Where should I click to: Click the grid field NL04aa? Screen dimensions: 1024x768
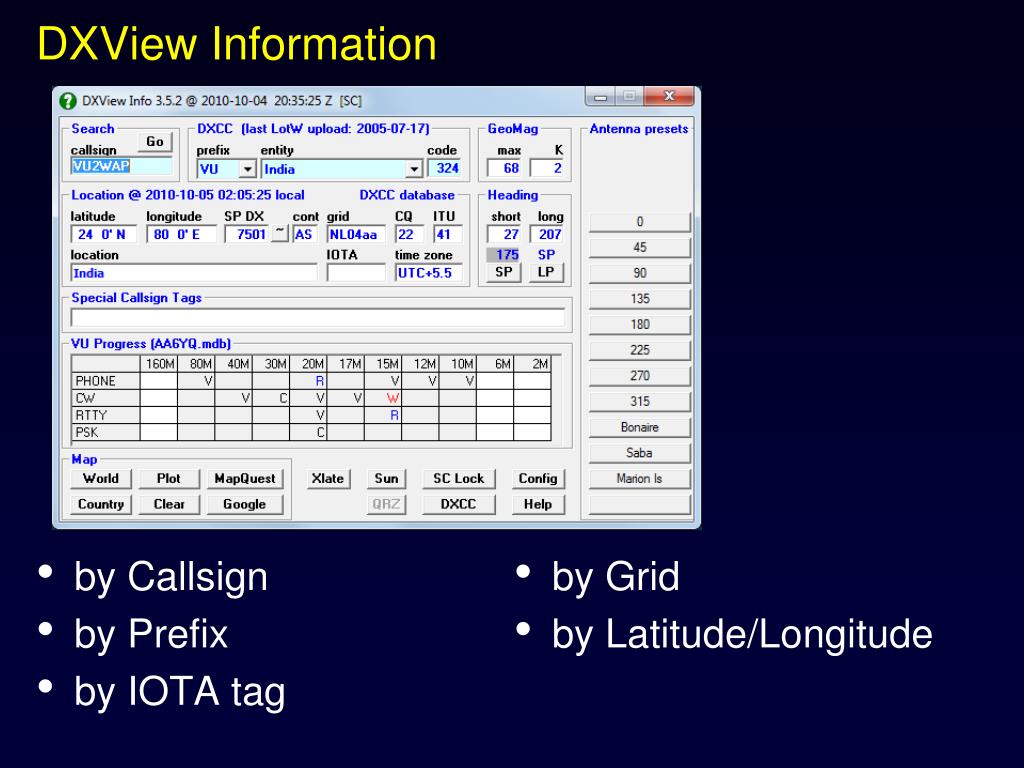click(x=356, y=234)
